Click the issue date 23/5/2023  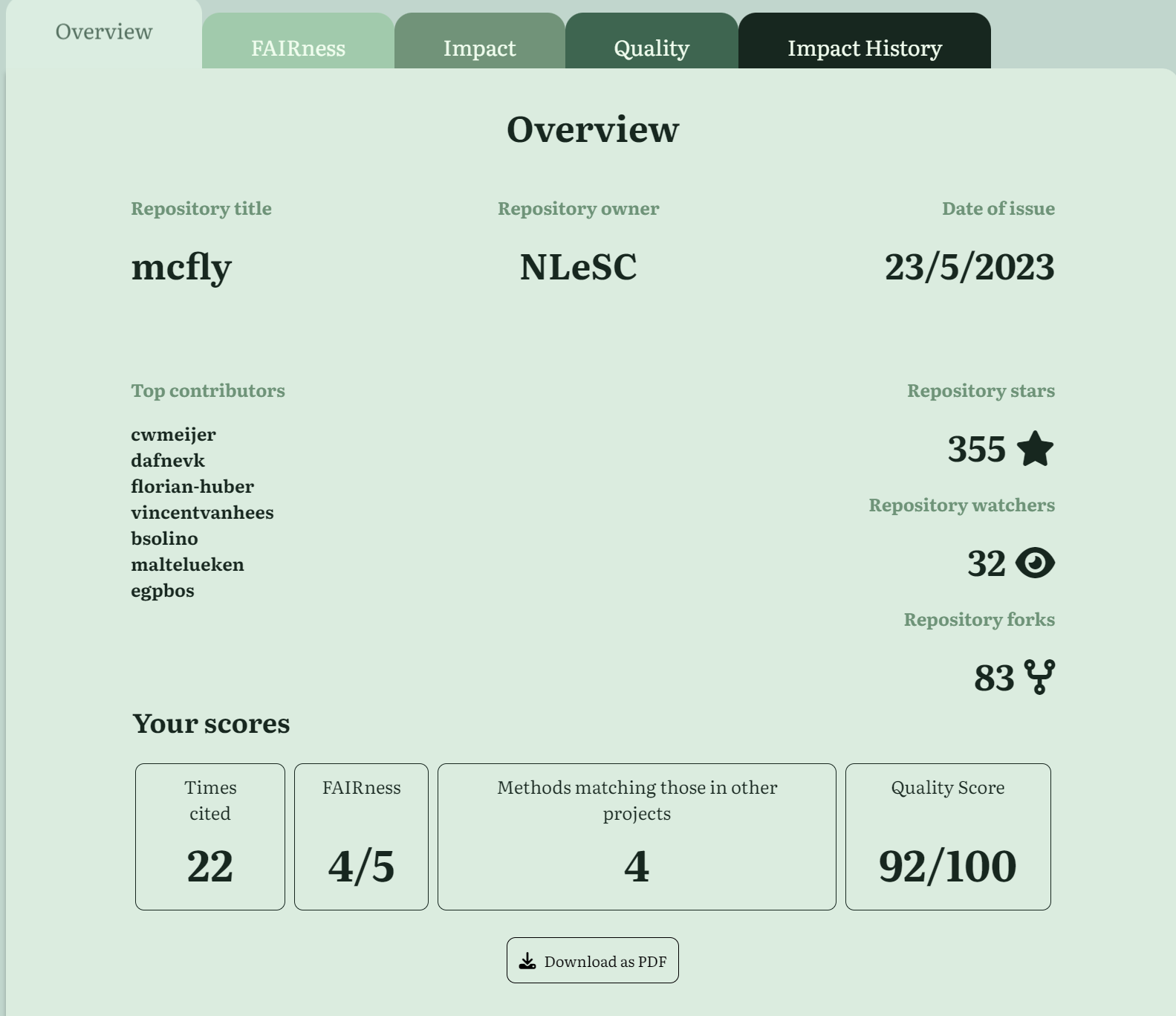(x=969, y=267)
